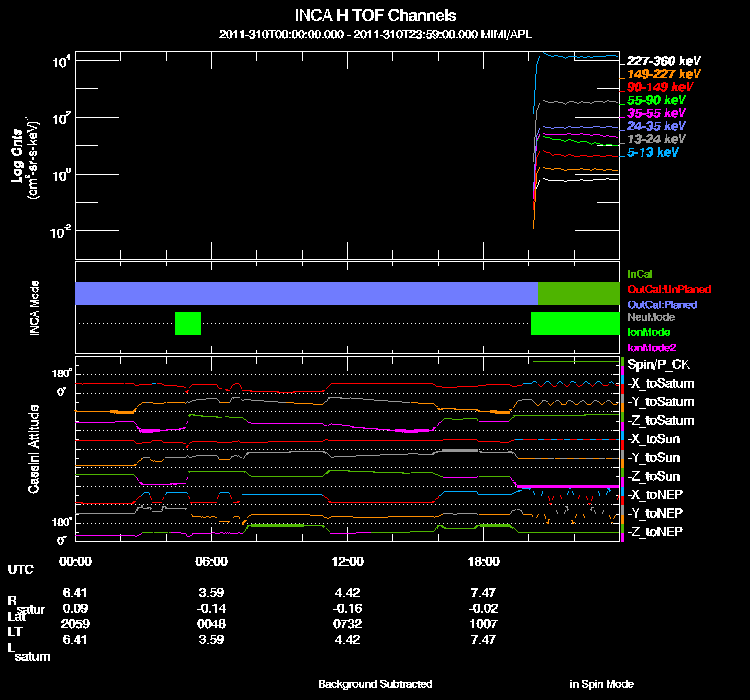The width and height of the screenshot is (750, 700).
Task: Click the LT value 0048
Action: pyautogui.click(x=211, y=624)
